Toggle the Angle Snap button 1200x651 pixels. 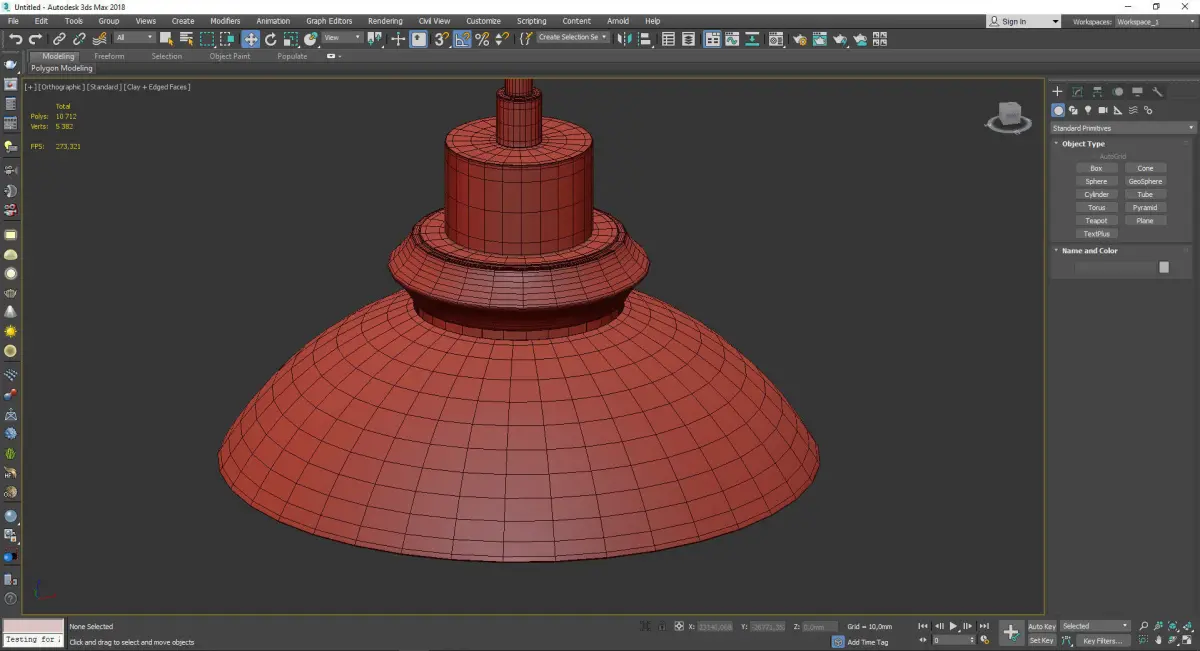pyautogui.click(x=462, y=39)
